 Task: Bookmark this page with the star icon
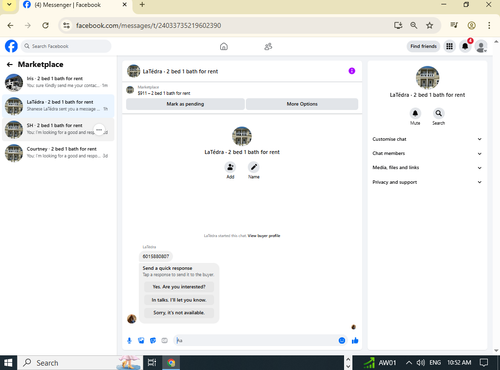430,25
